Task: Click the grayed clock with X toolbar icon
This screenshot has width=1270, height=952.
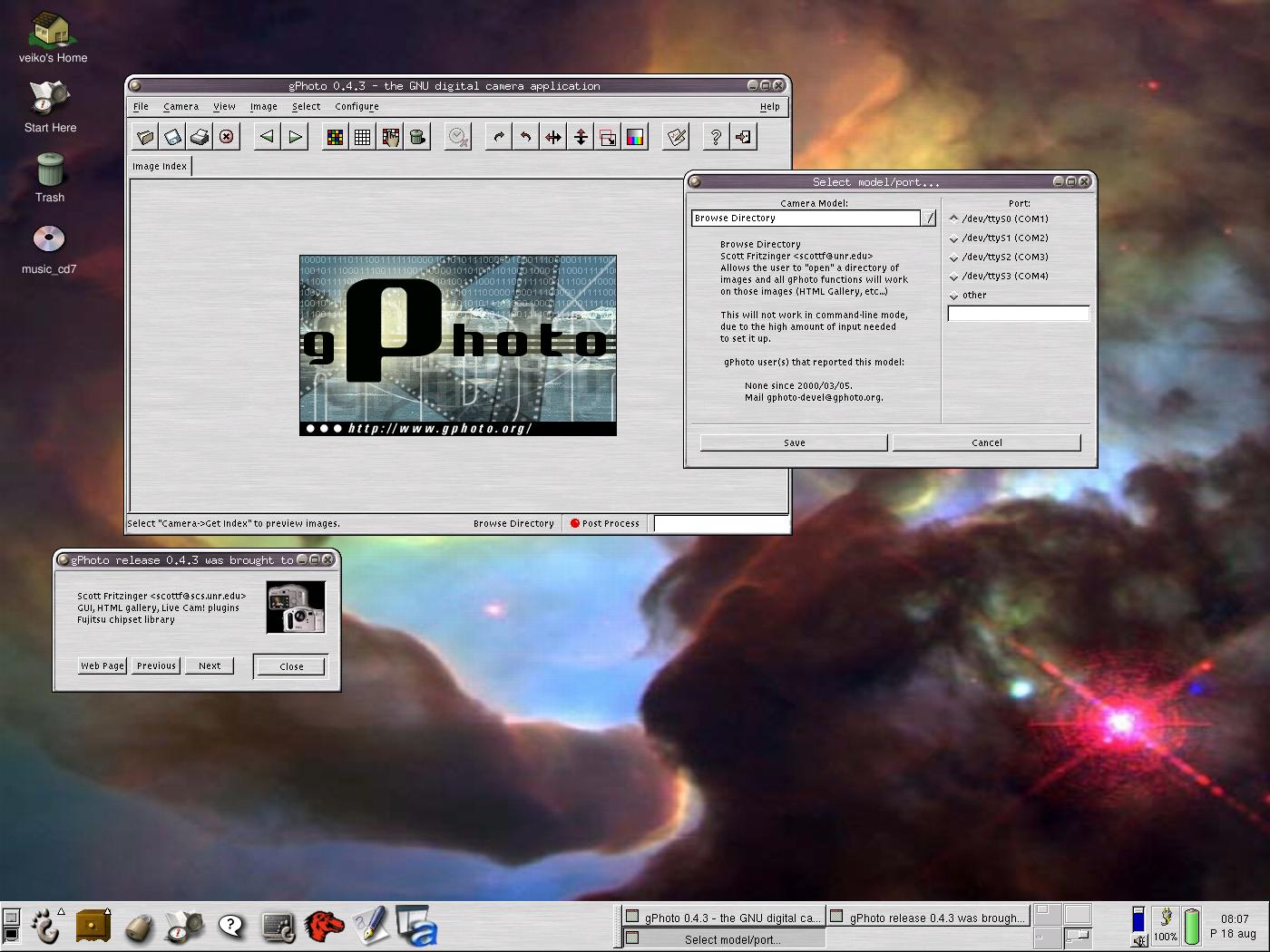Action: click(x=458, y=137)
